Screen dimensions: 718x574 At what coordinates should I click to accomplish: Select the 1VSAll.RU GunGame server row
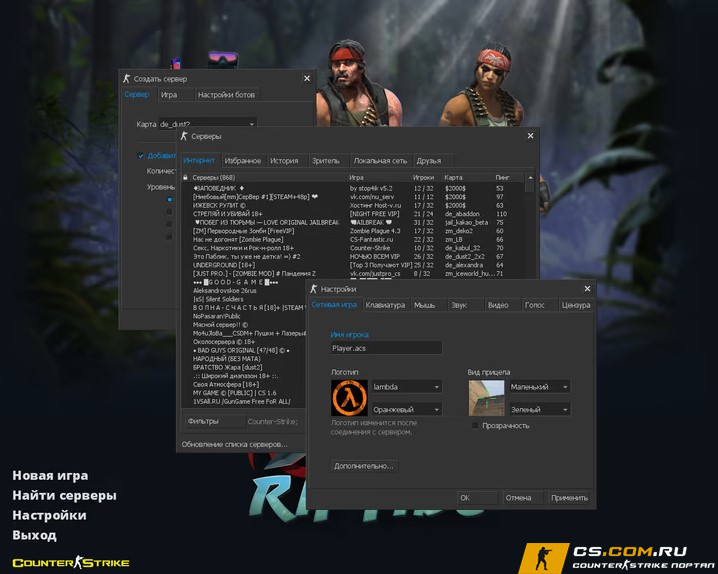click(x=244, y=401)
